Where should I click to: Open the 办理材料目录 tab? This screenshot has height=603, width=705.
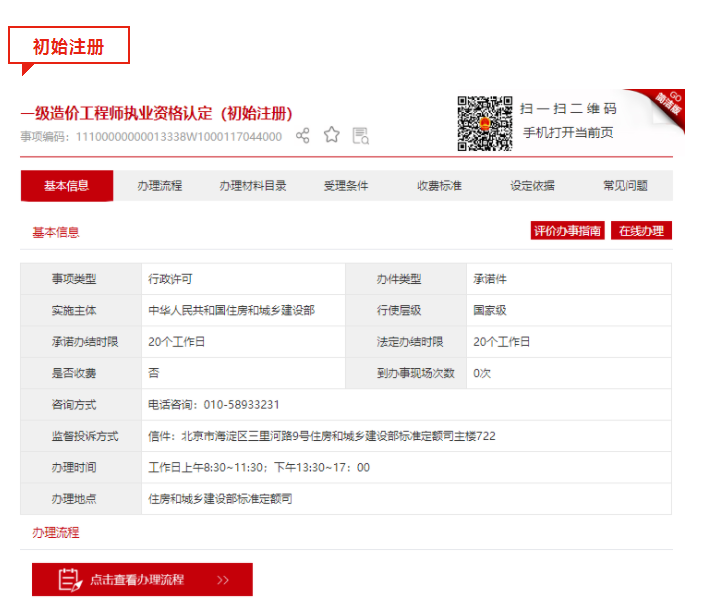tap(253, 186)
